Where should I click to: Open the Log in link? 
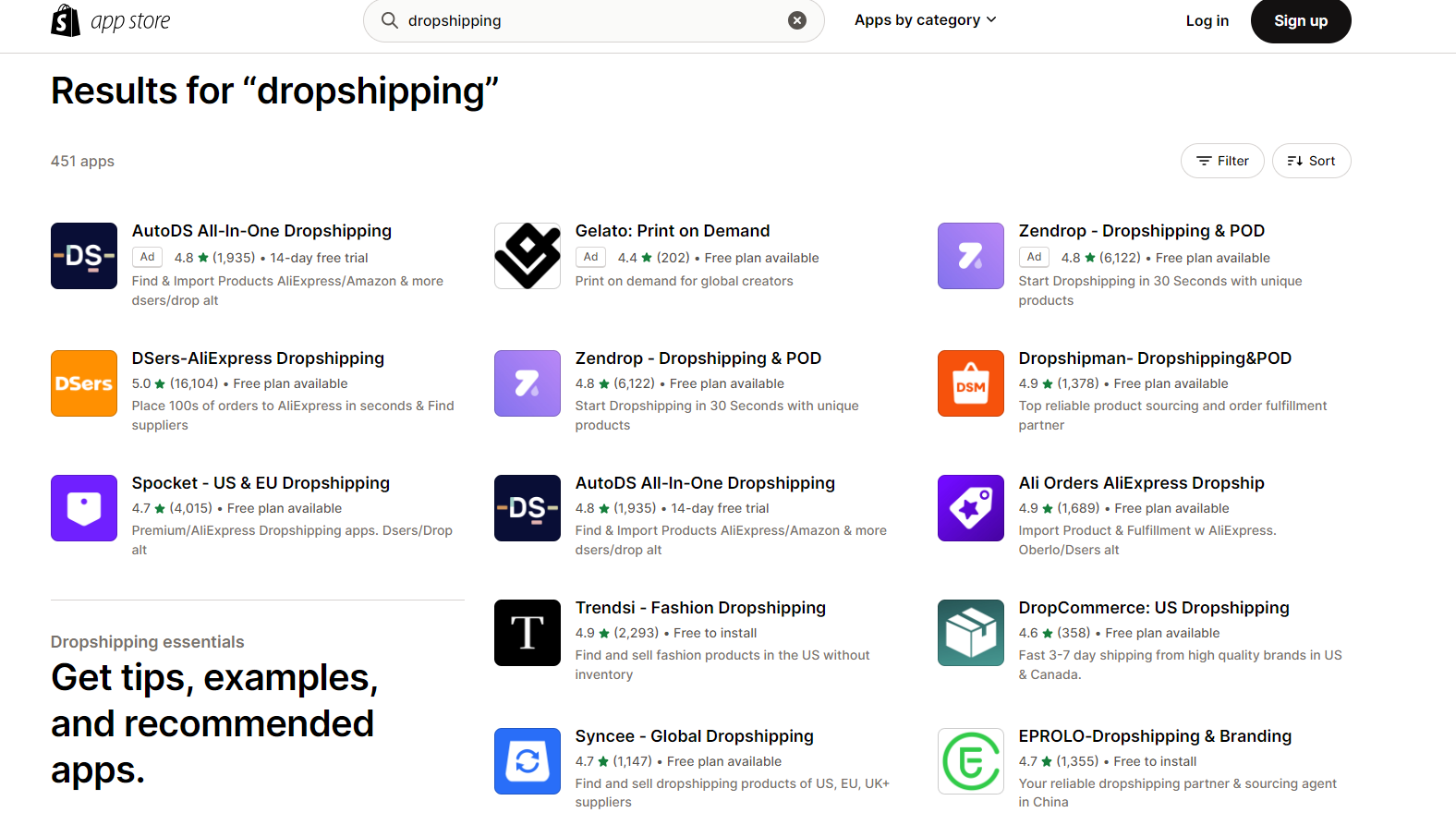pyautogui.click(x=1207, y=20)
